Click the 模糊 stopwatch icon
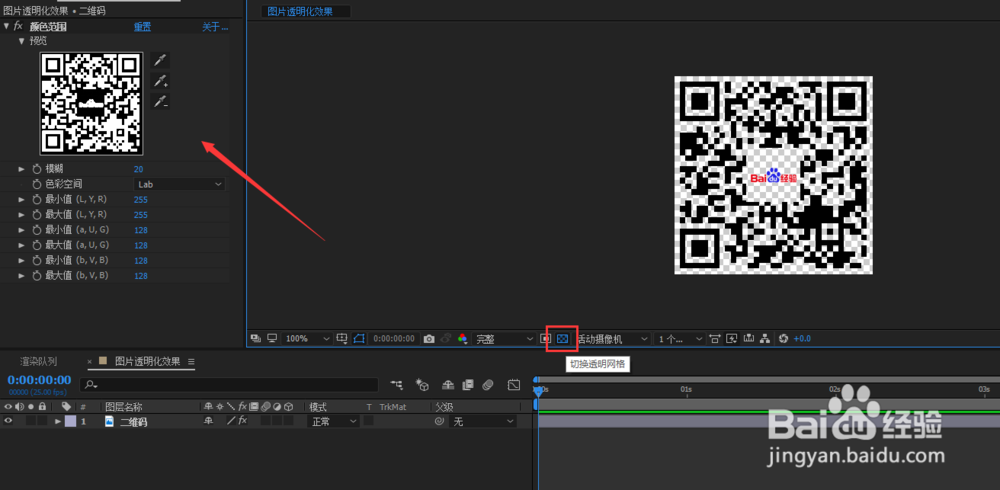 [36, 168]
